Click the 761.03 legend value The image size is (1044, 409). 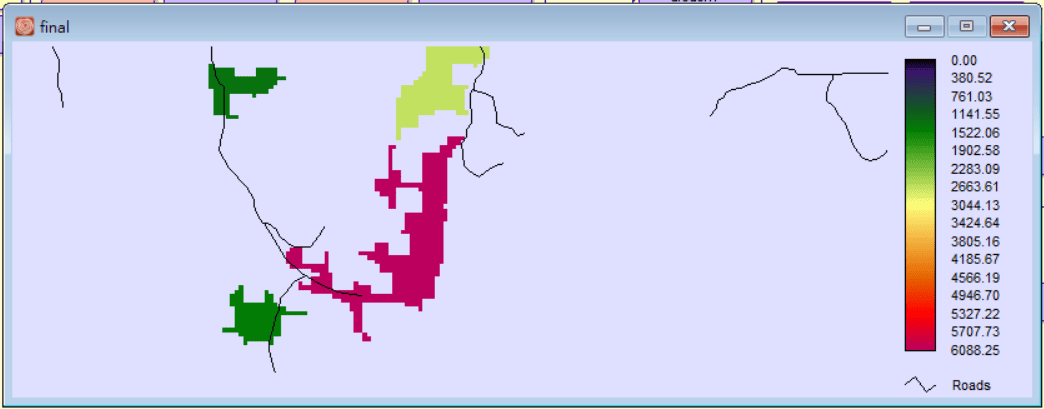coord(972,97)
